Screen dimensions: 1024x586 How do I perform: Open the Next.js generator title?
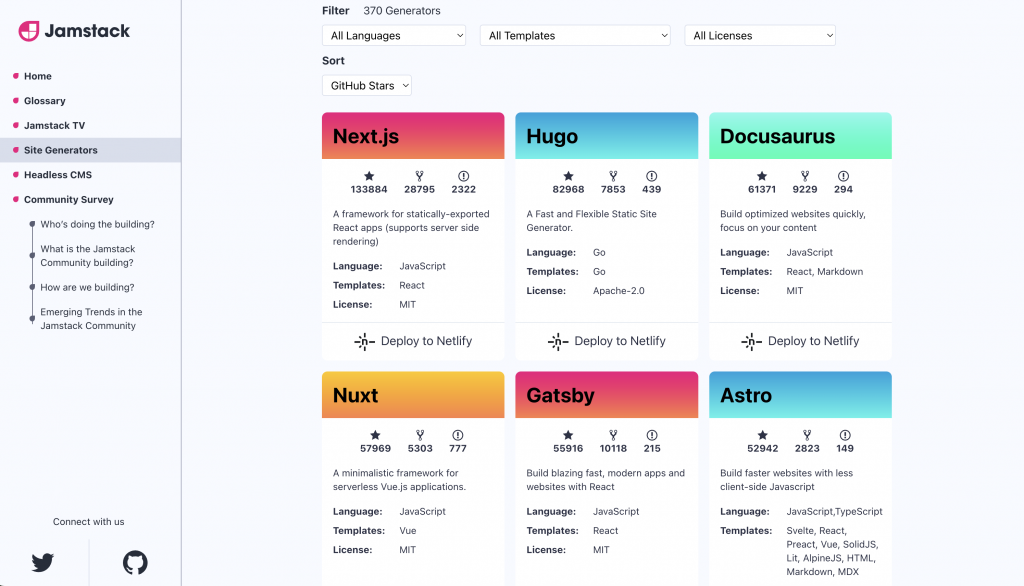pyautogui.click(x=366, y=136)
